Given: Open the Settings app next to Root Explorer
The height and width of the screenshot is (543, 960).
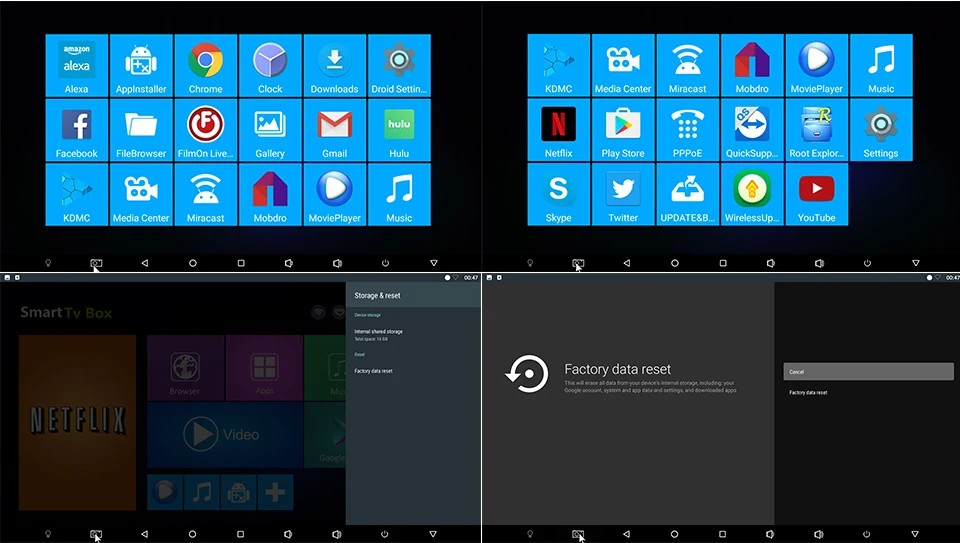Looking at the screenshot, I should pos(881,130).
